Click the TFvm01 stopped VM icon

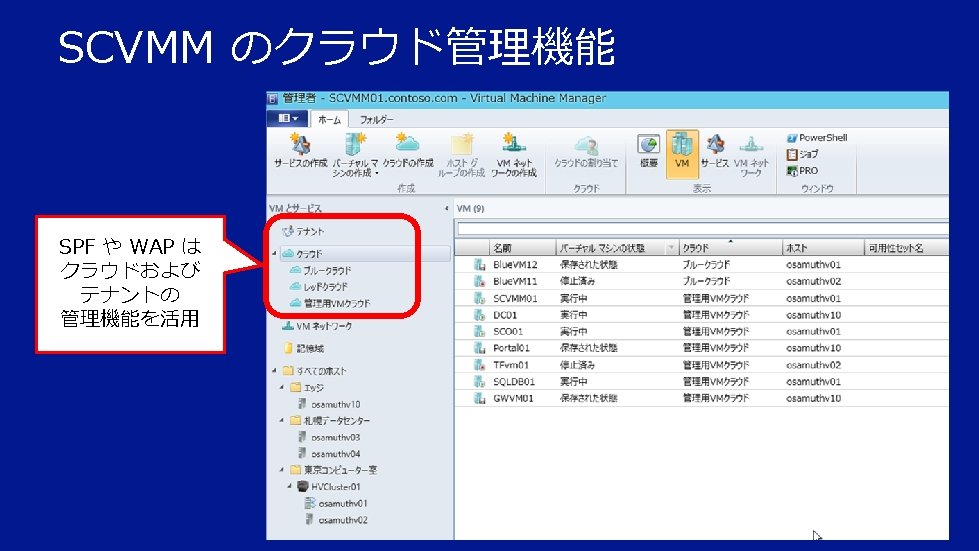(480, 365)
